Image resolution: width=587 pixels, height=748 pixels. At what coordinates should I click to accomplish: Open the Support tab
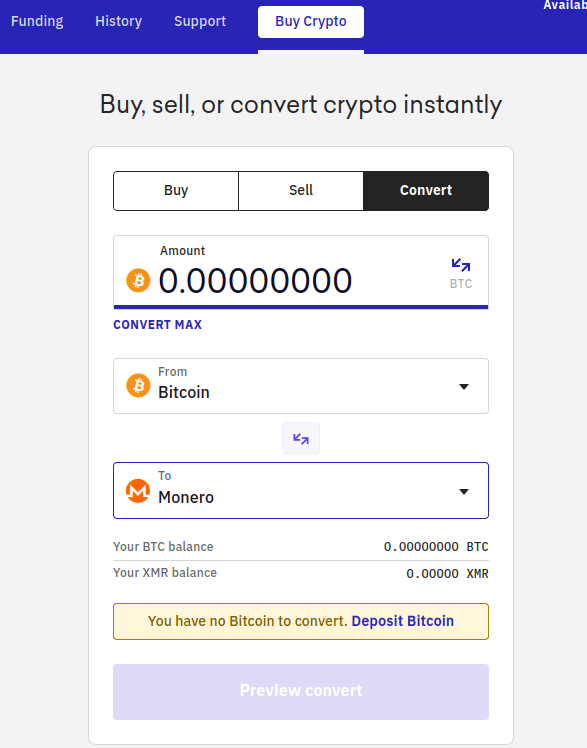(x=200, y=21)
